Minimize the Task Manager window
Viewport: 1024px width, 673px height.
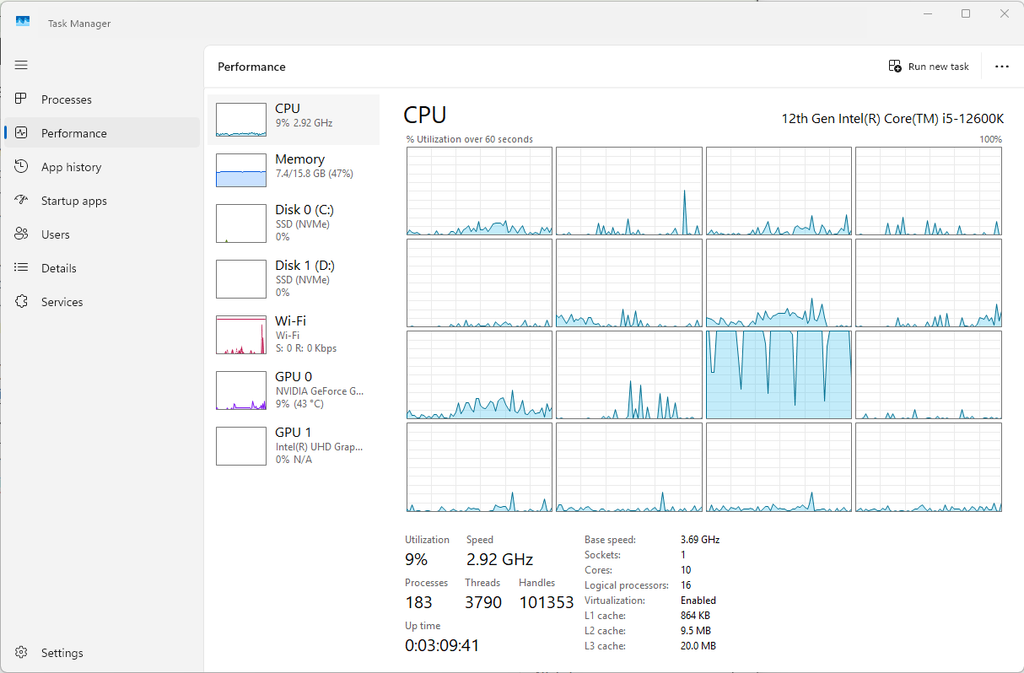[x=928, y=14]
